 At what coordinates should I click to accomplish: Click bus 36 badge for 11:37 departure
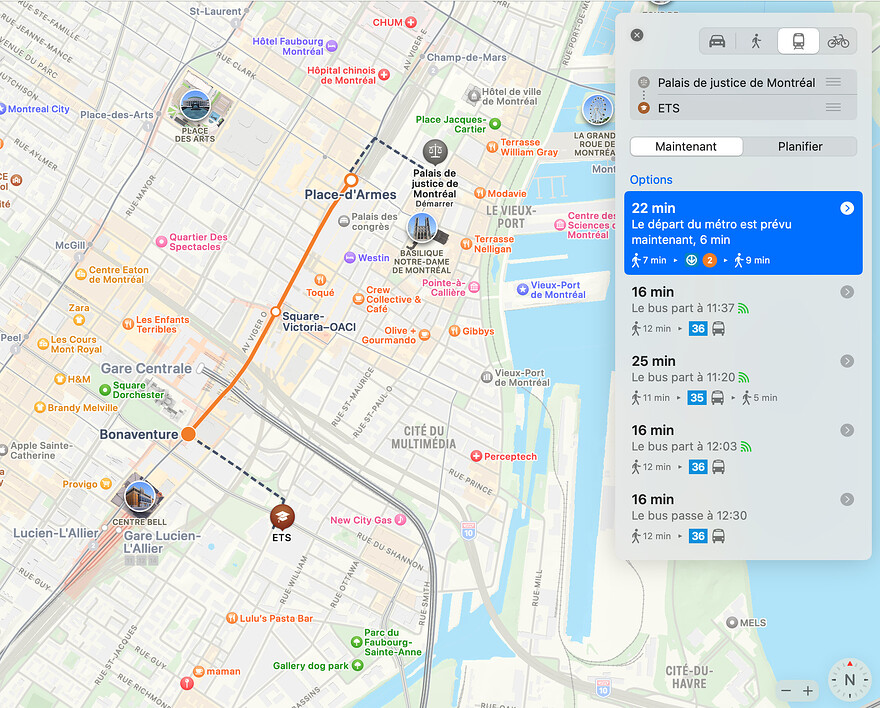[698, 329]
